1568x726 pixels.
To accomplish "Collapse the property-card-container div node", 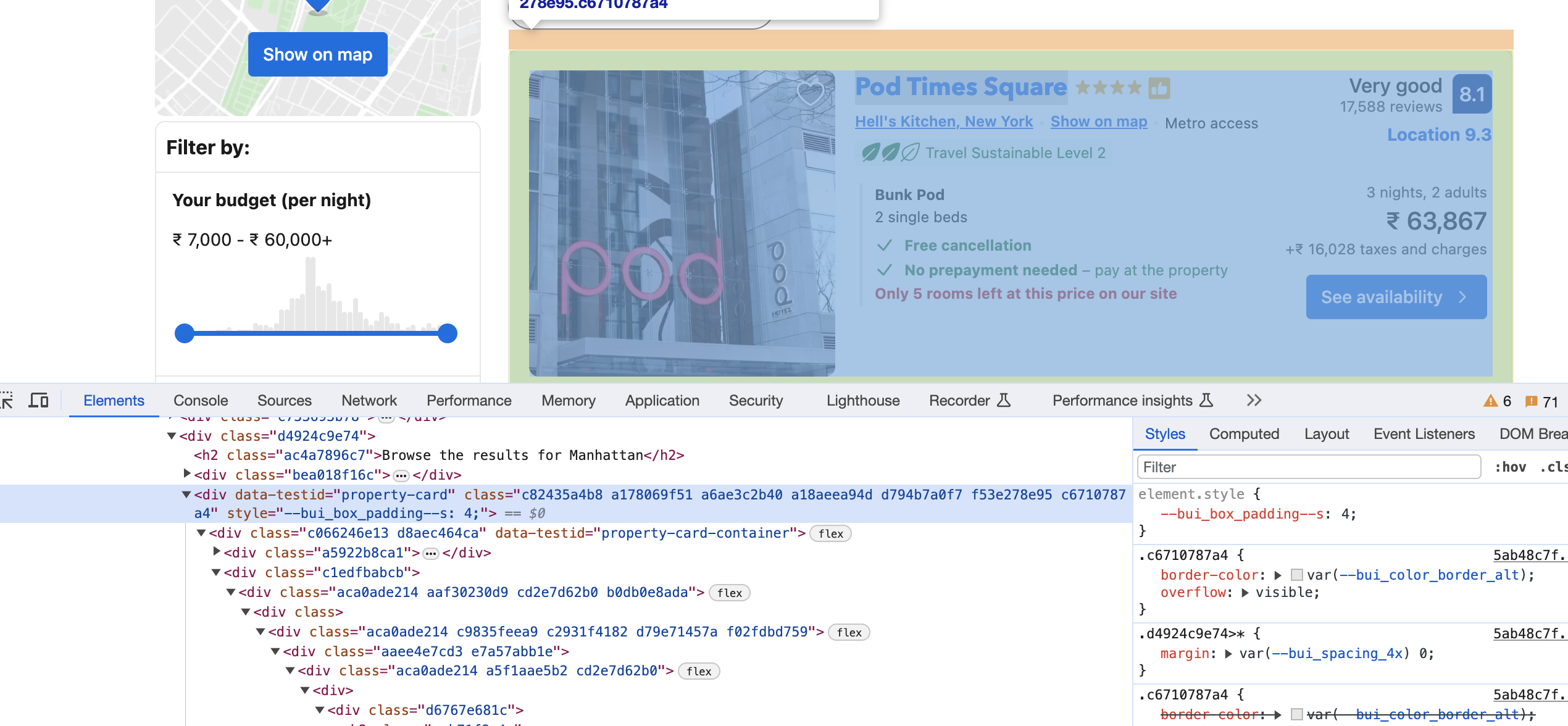I will tap(201, 533).
